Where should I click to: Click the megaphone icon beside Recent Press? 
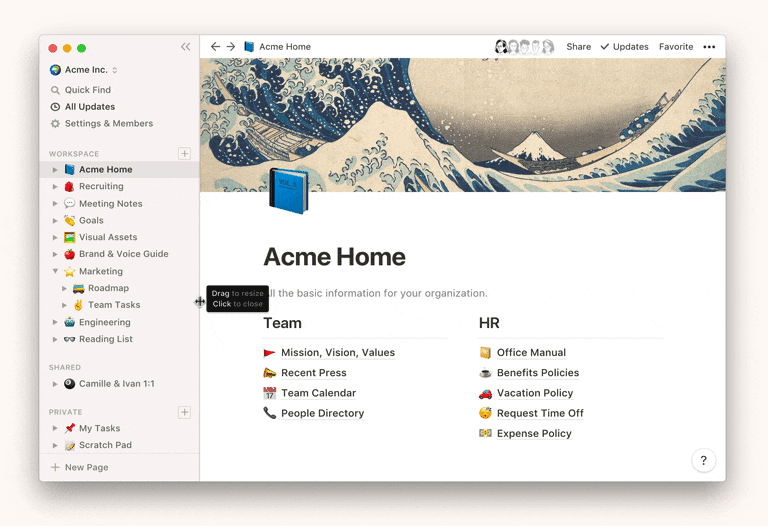269,373
